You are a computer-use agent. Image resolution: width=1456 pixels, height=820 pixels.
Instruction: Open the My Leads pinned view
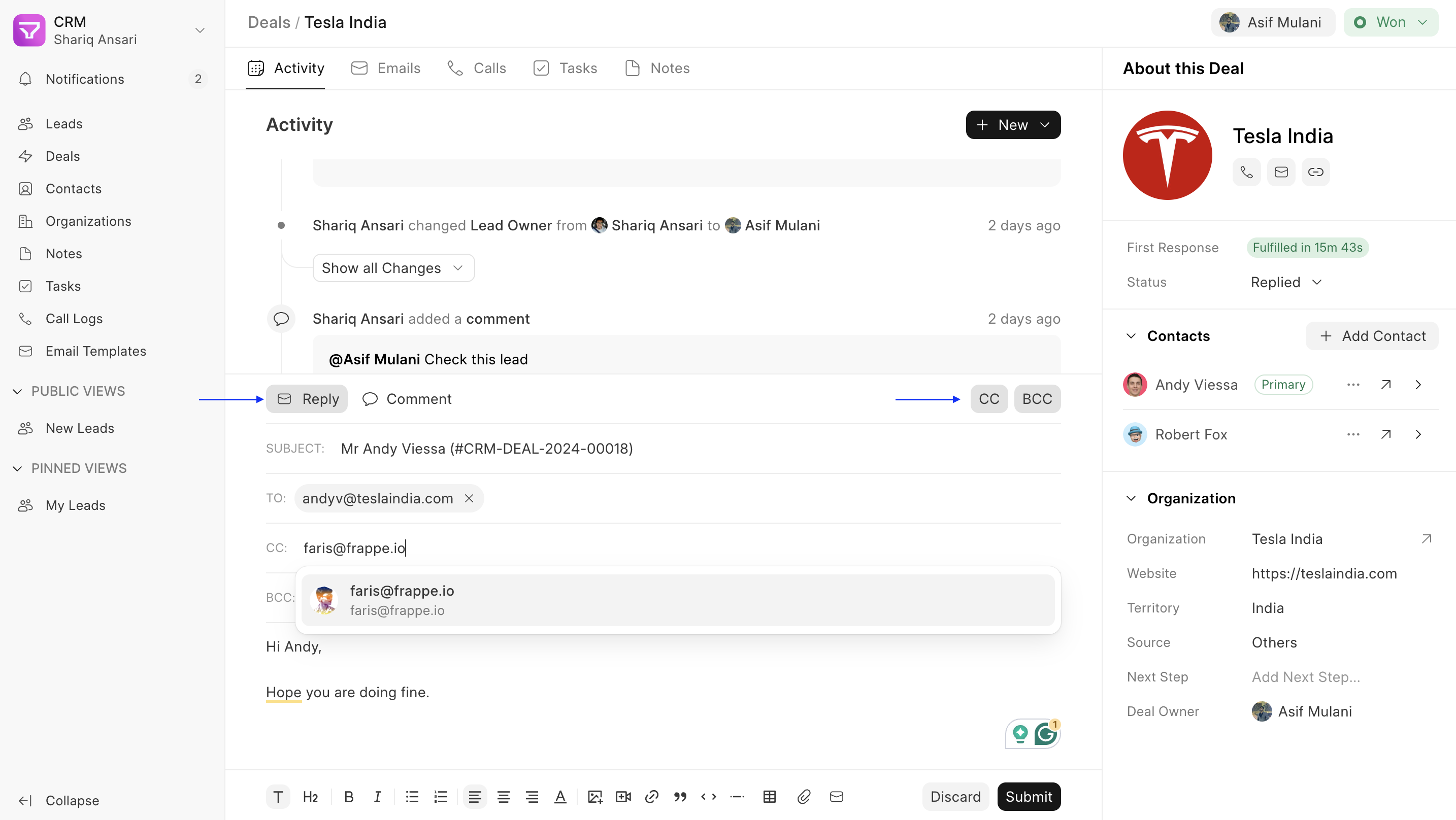(112, 505)
